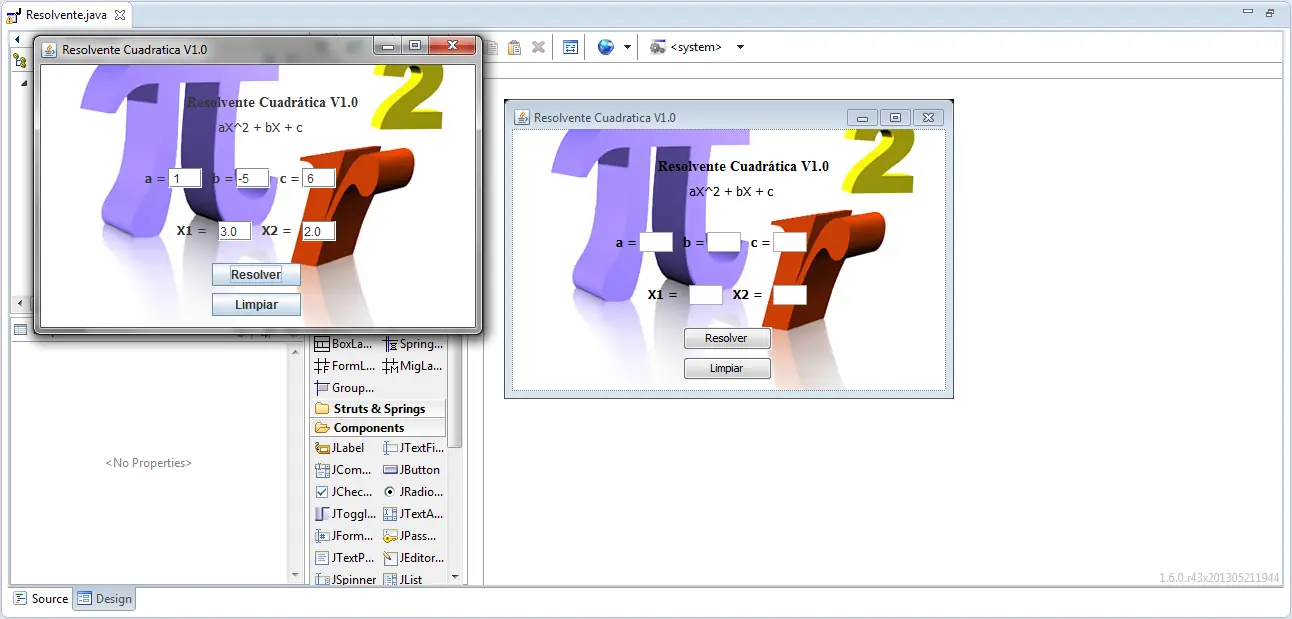1292x619 pixels.
Task: Collapse the Components palette category
Action: click(378, 428)
